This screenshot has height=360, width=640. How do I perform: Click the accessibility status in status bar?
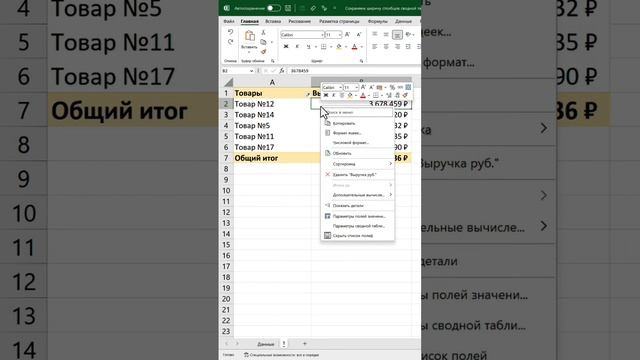(281, 355)
